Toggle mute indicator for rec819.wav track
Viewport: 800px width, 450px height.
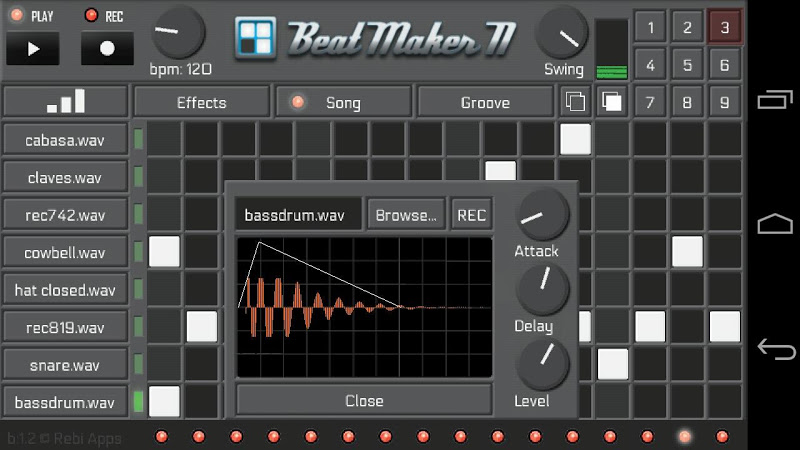pos(138,327)
